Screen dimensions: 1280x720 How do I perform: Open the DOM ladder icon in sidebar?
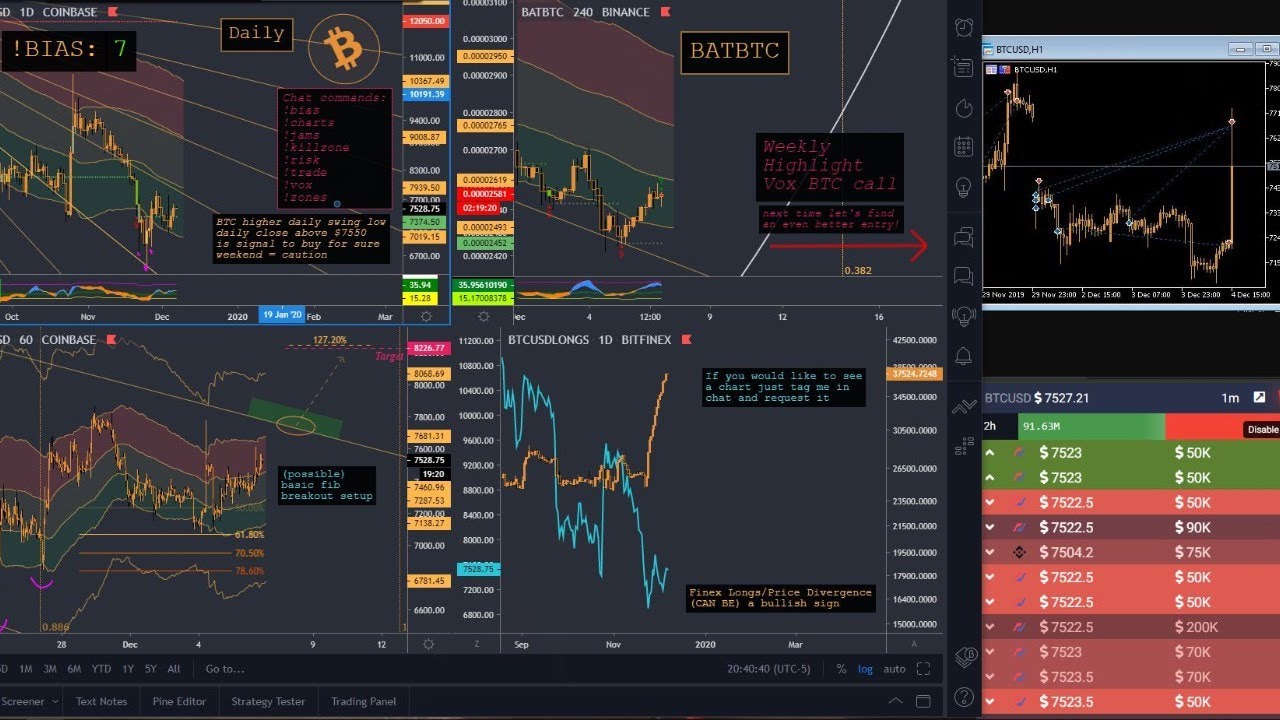964,447
